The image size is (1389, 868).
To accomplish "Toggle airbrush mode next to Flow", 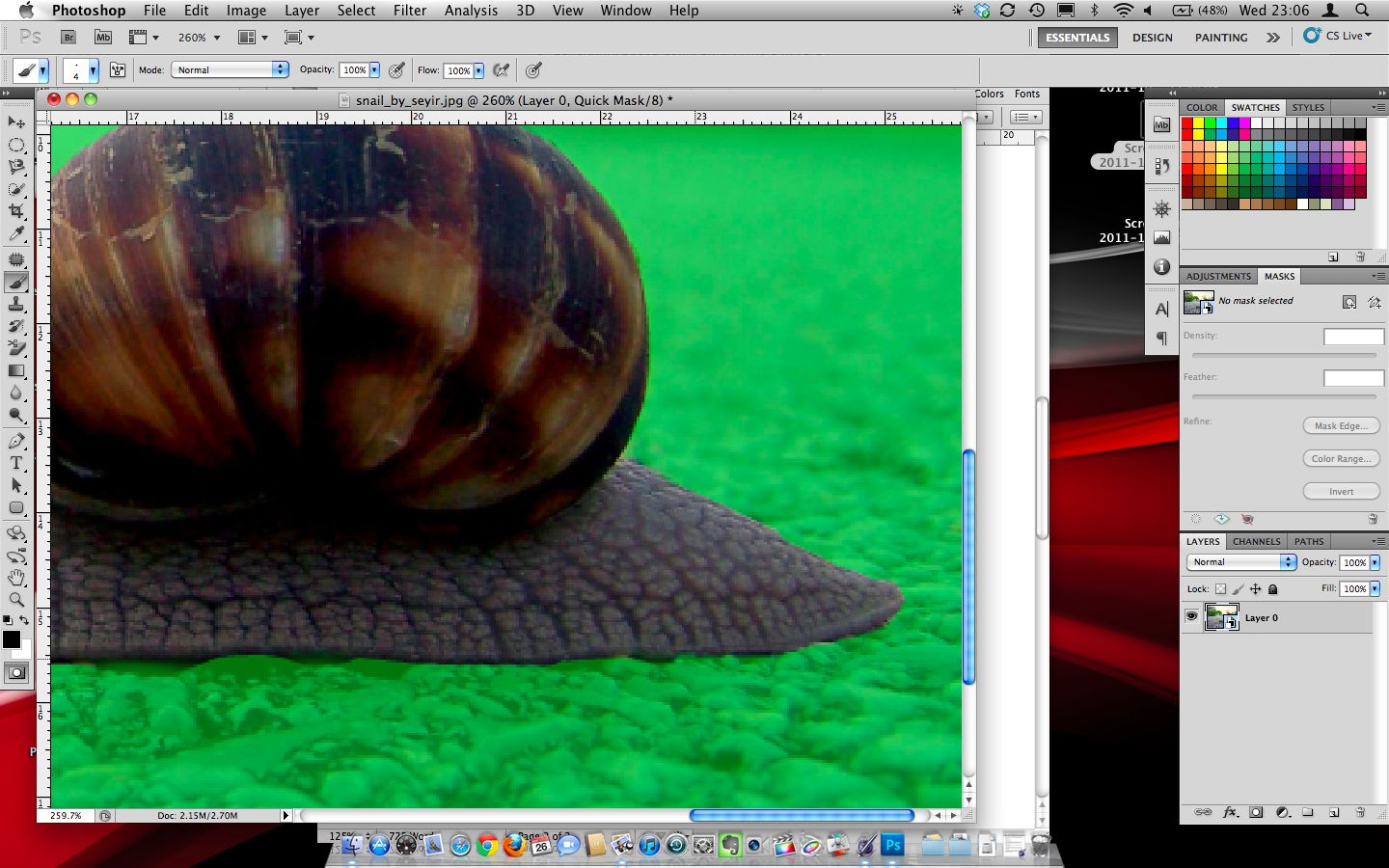I will pyautogui.click(x=501, y=70).
